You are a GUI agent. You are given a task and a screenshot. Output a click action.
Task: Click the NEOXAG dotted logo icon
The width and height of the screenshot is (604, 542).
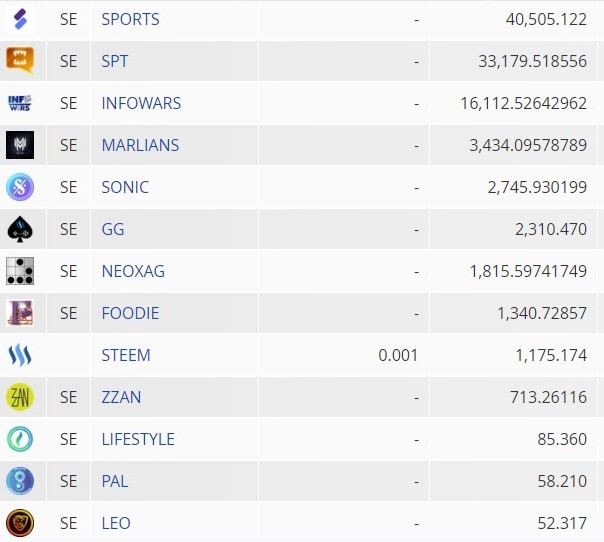point(20,271)
